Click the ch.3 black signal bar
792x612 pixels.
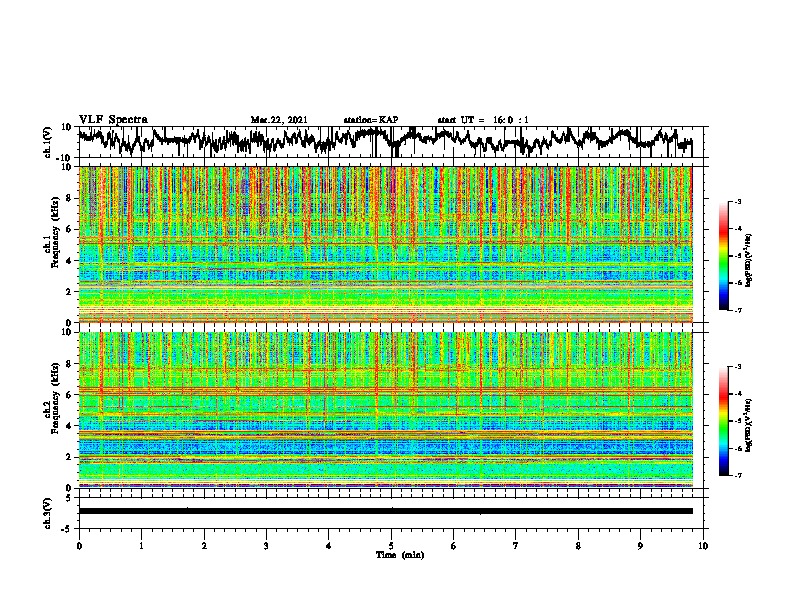385,511
